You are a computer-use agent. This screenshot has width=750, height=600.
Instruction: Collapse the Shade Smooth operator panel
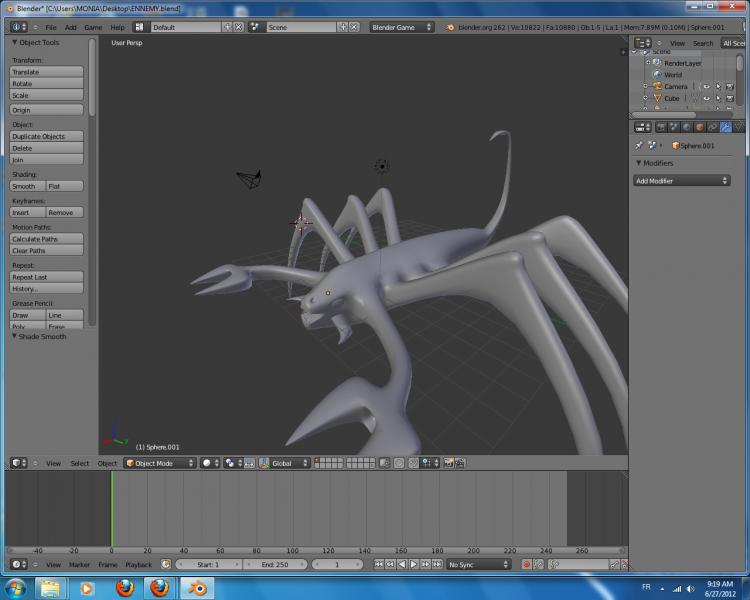pyautogui.click(x=14, y=336)
